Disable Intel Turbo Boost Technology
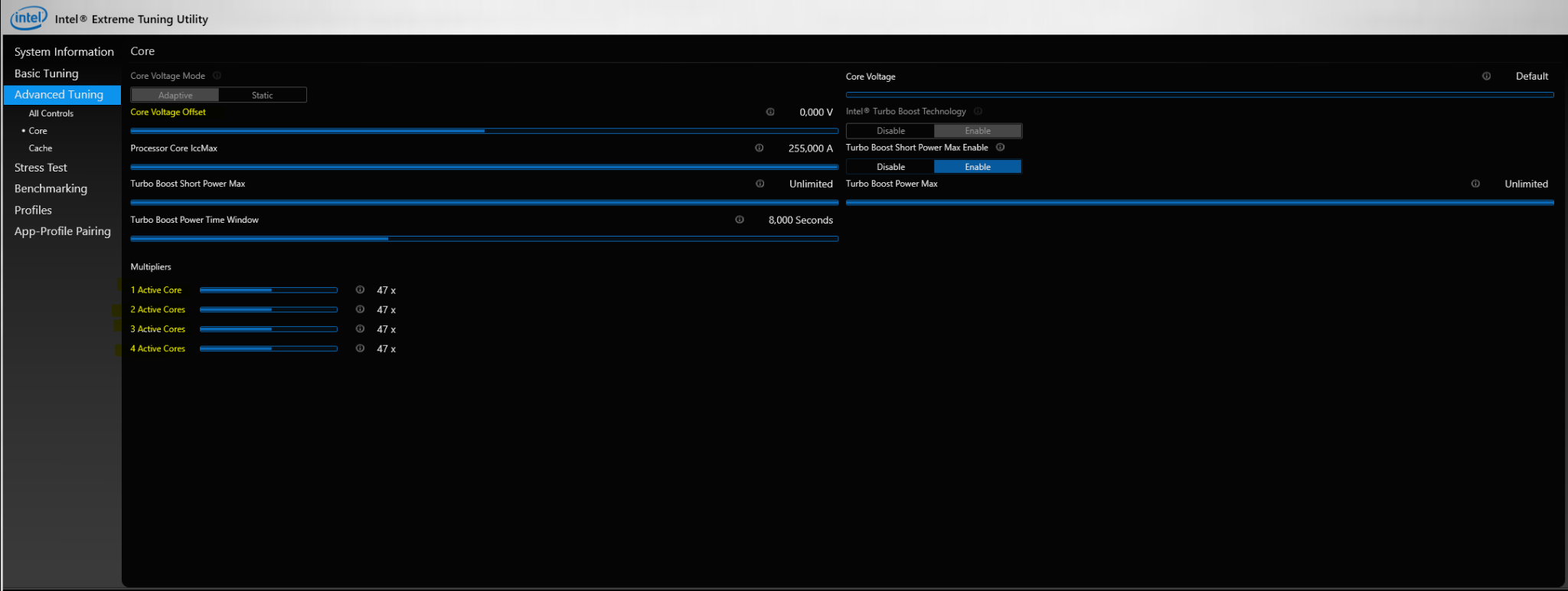 890,131
